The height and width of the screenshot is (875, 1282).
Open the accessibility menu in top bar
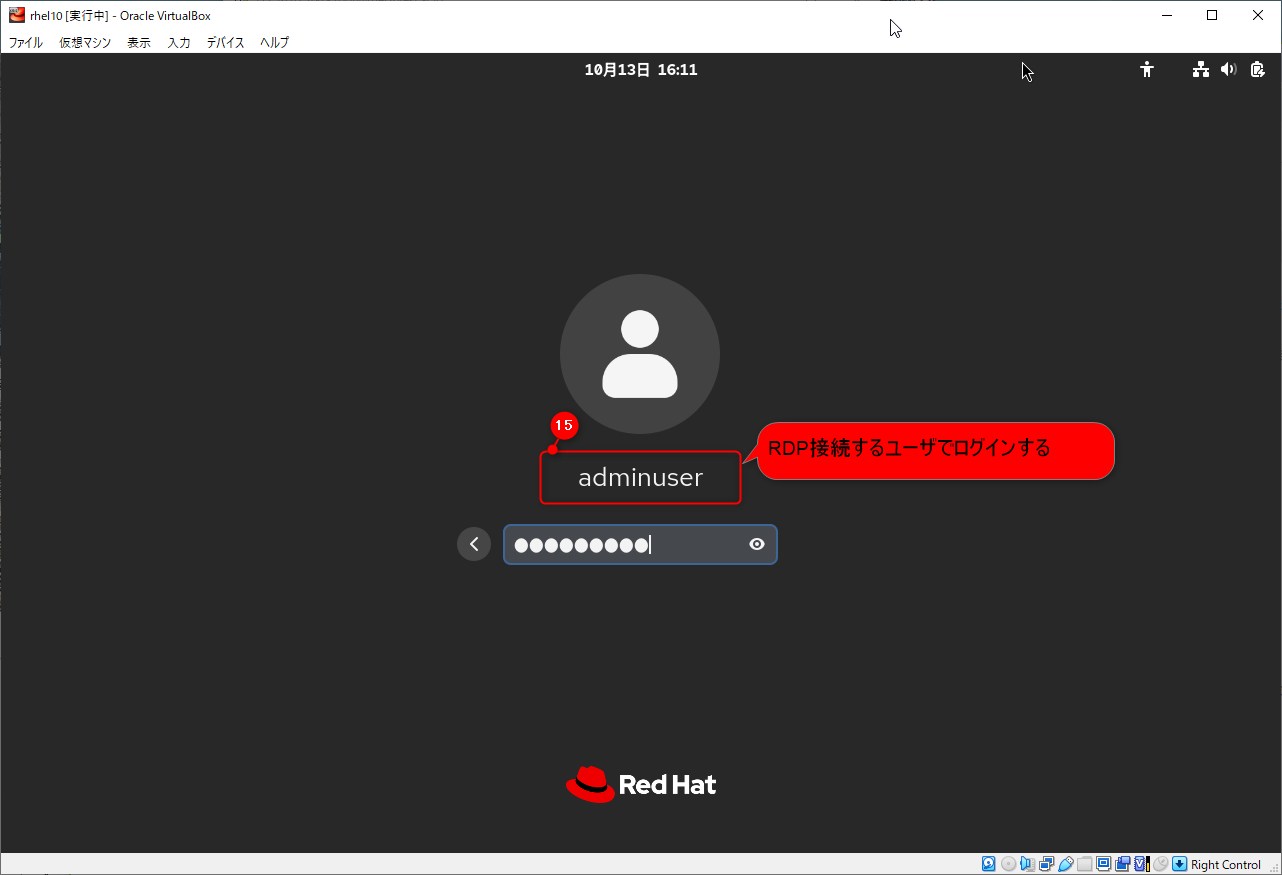click(1147, 69)
